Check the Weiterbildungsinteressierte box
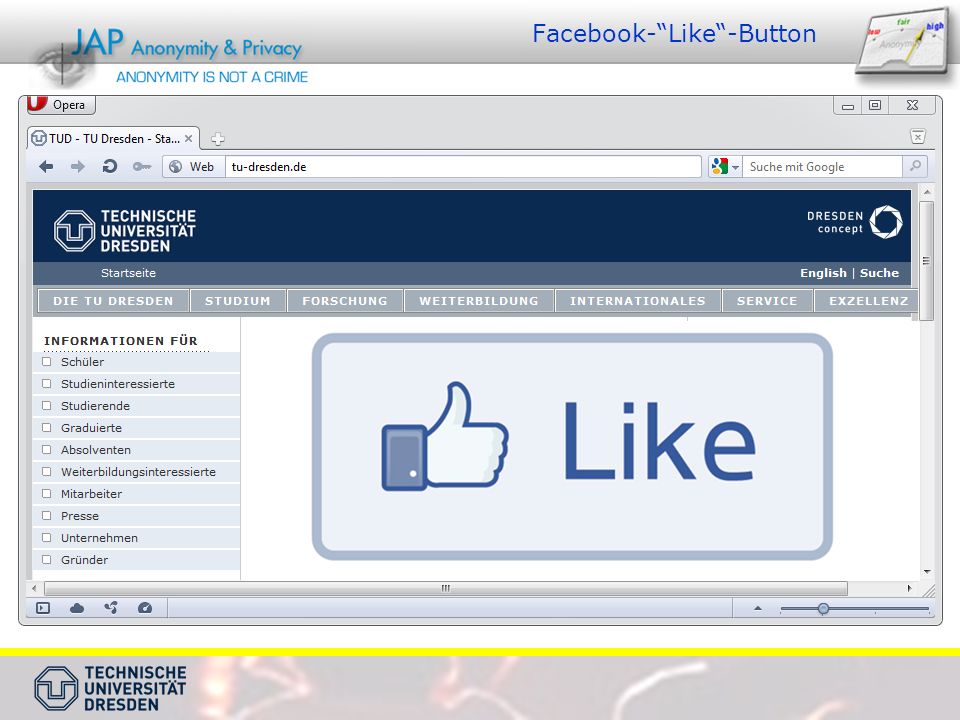The width and height of the screenshot is (960, 720). point(47,472)
